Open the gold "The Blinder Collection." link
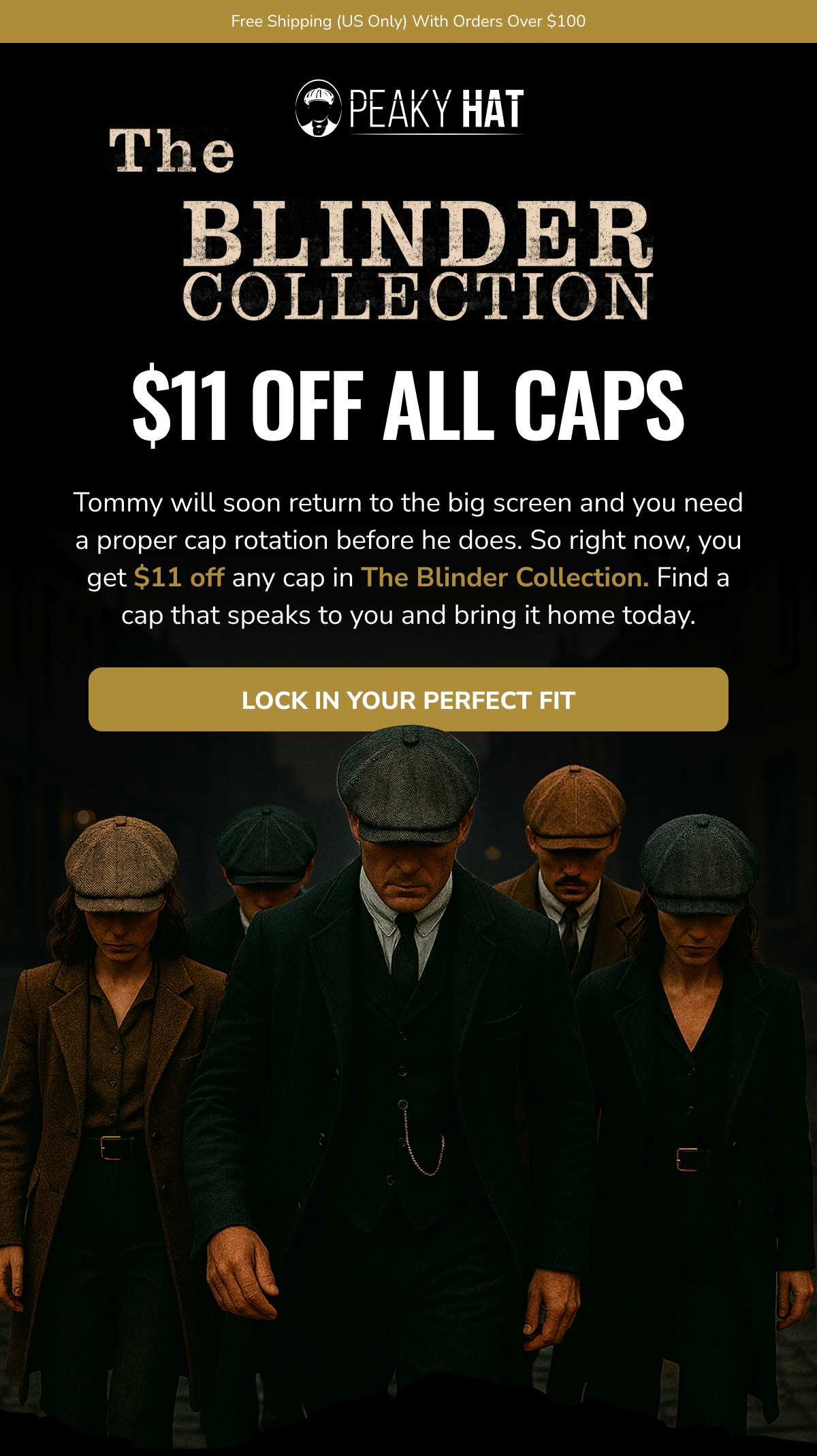 coord(504,577)
